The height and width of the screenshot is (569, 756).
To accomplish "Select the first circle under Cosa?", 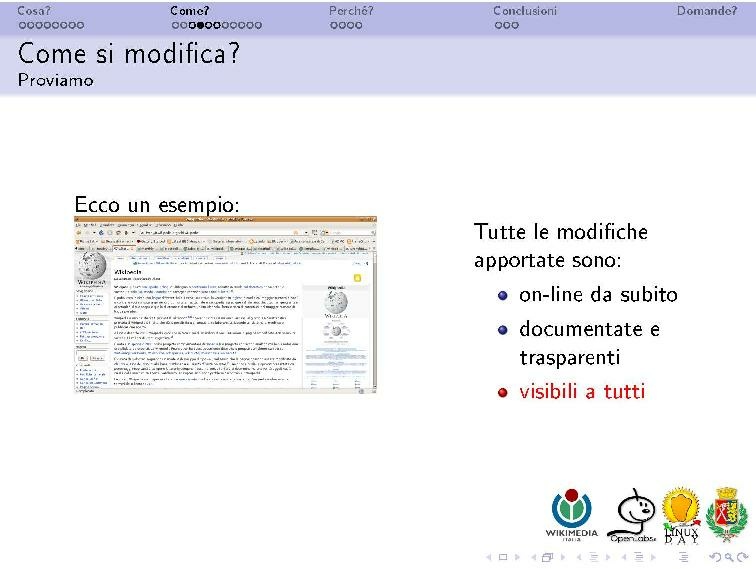I will (x=23, y=25).
